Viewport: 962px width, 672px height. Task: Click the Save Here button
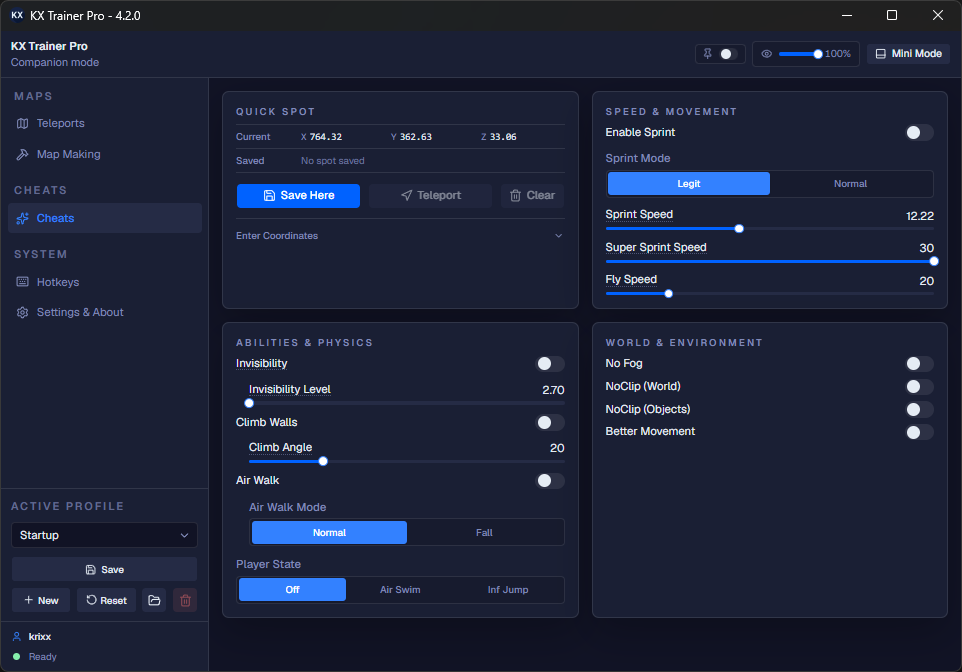(x=298, y=196)
